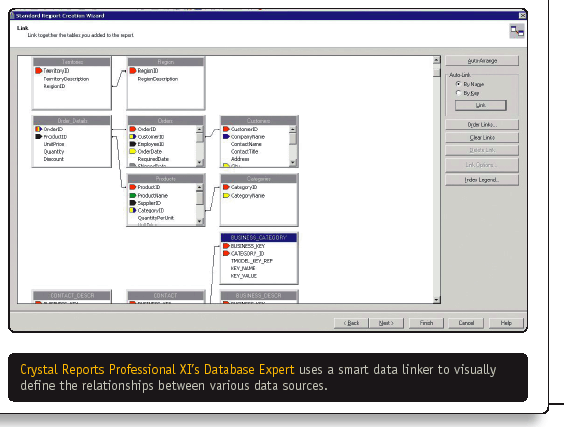Click the red index marker beside RegionID

(x=133, y=71)
